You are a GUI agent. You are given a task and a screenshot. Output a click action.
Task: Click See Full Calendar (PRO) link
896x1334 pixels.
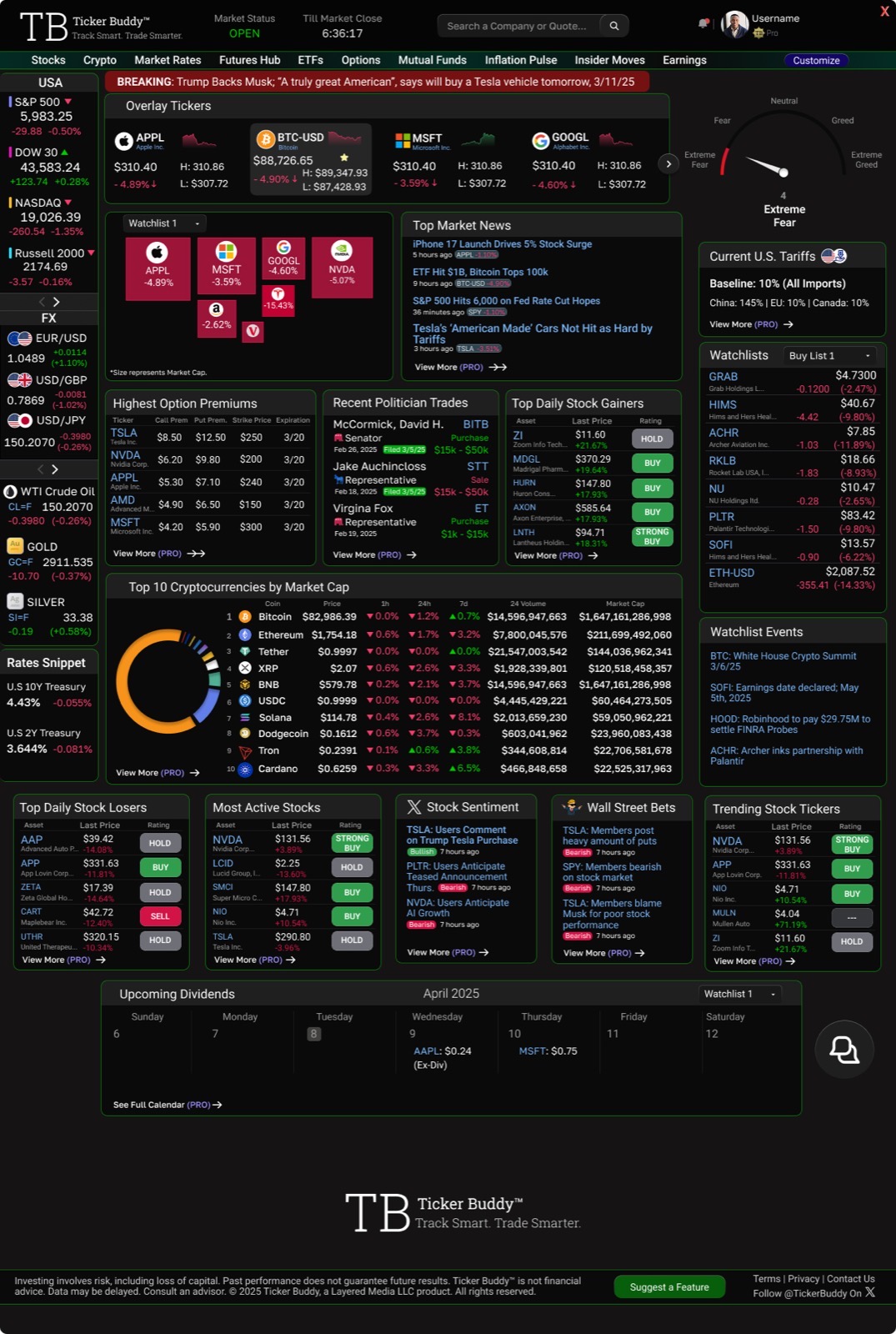(x=168, y=1105)
